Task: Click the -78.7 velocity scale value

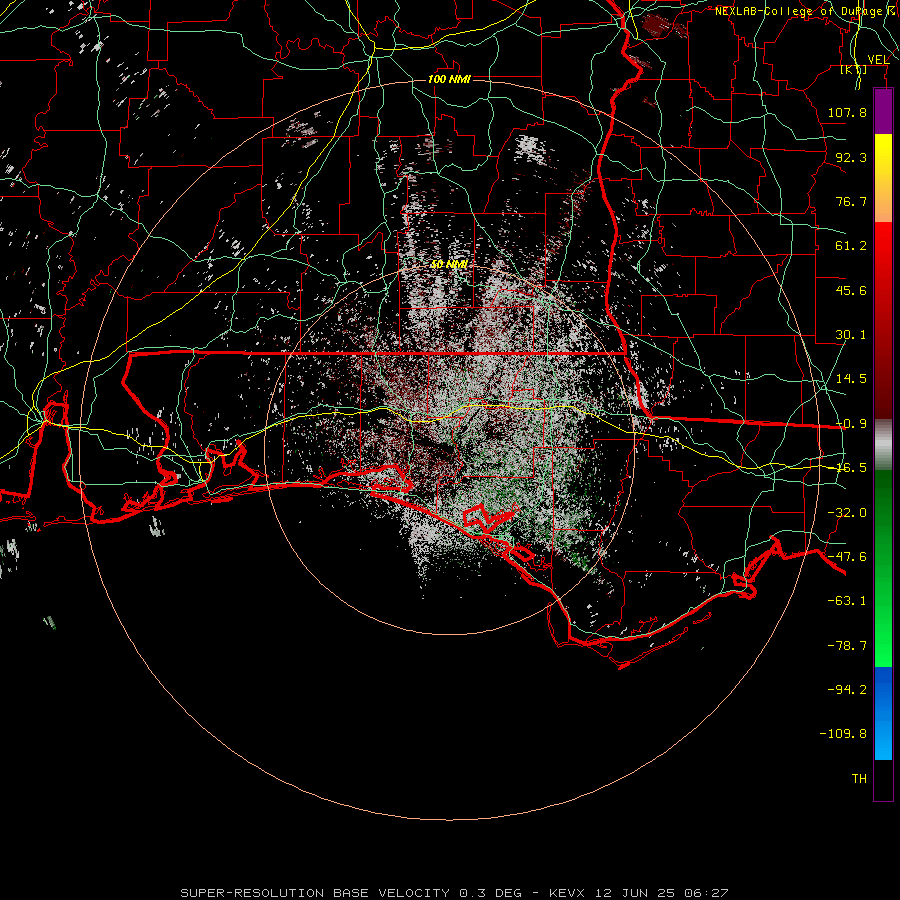Action: (847, 646)
